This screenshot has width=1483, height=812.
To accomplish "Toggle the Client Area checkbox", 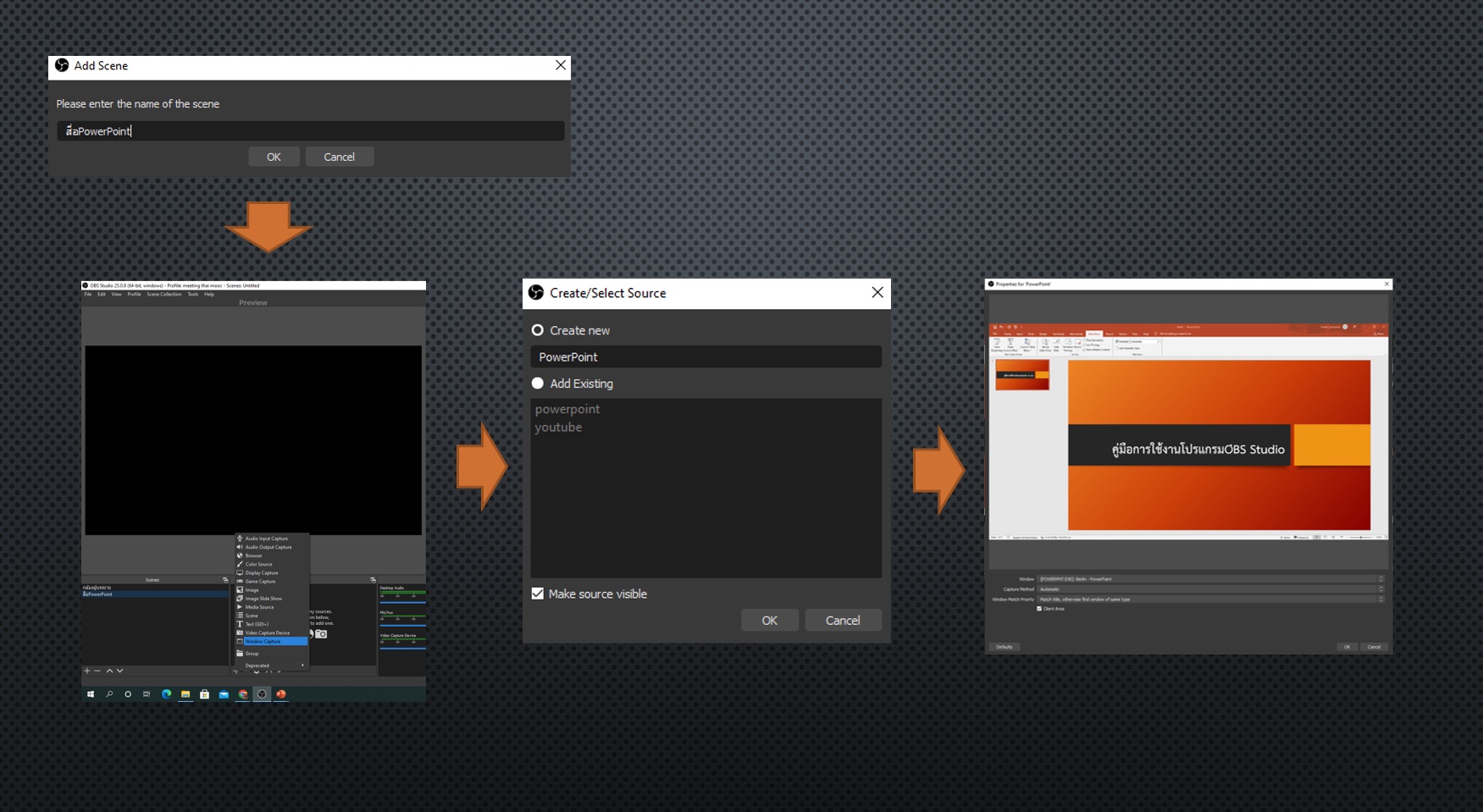I will click(1039, 608).
